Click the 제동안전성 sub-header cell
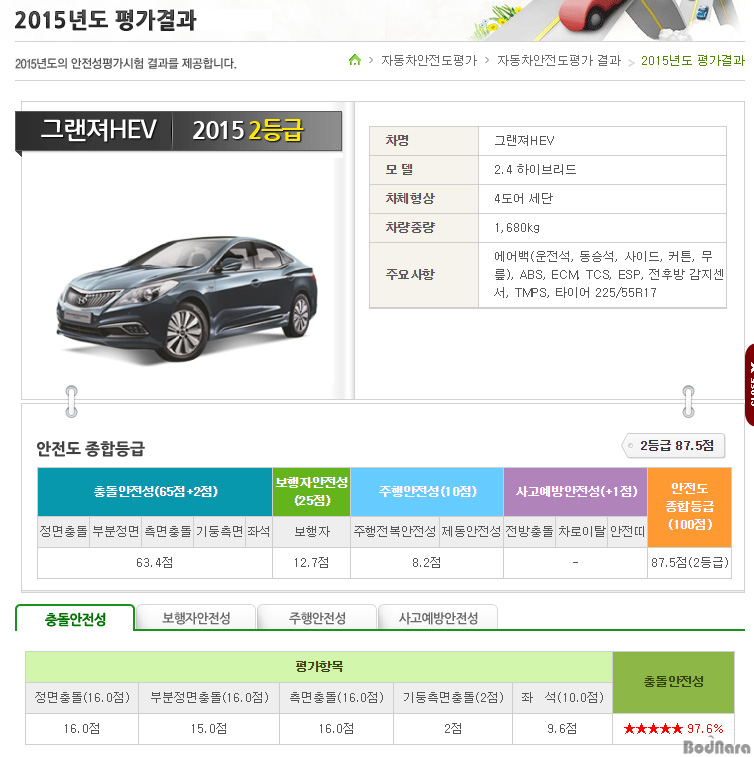The width and height of the screenshot is (754, 757). pyautogui.click(x=471, y=532)
